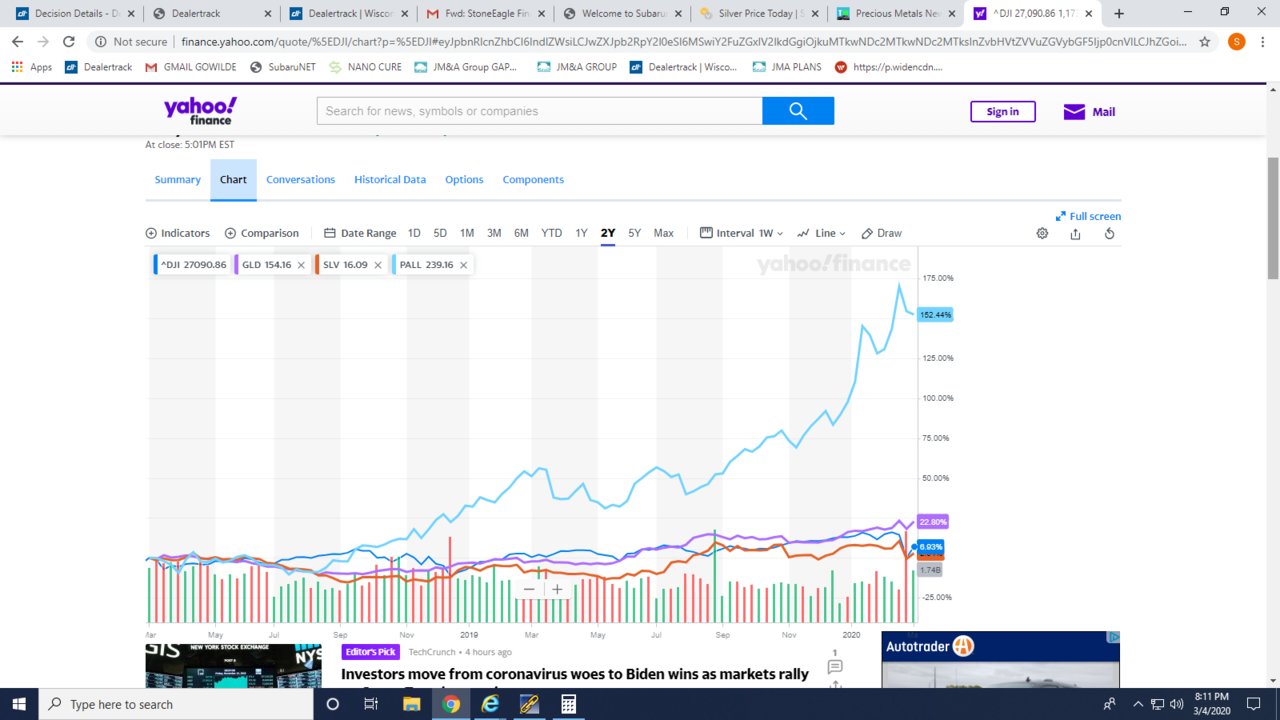
Task: Set chart range to 1M
Action: click(x=467, y=233)
